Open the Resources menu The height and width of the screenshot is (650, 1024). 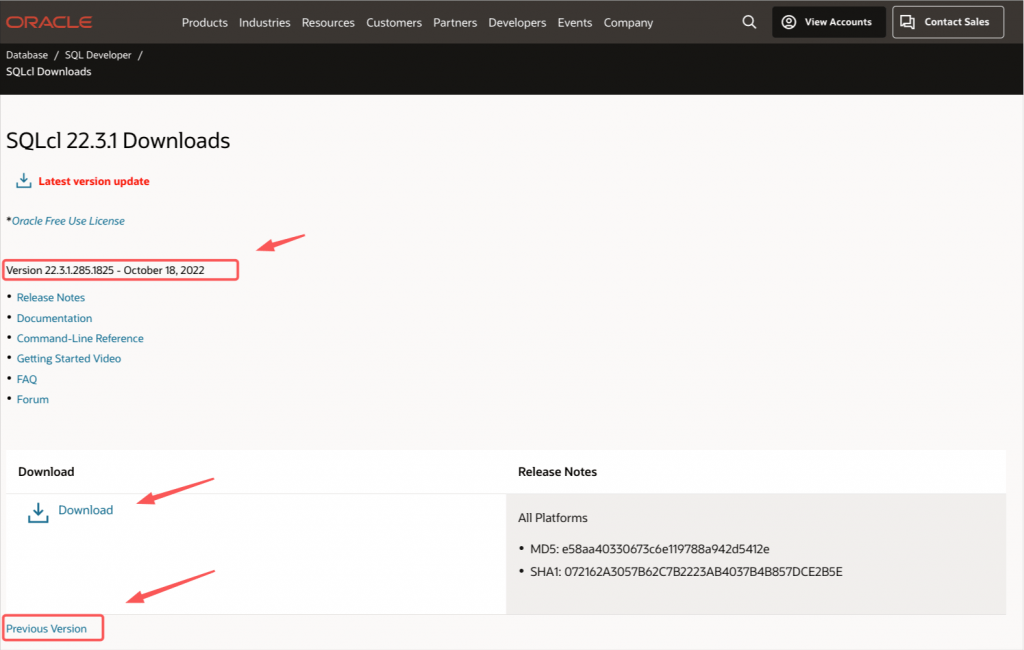coord(328,22)
